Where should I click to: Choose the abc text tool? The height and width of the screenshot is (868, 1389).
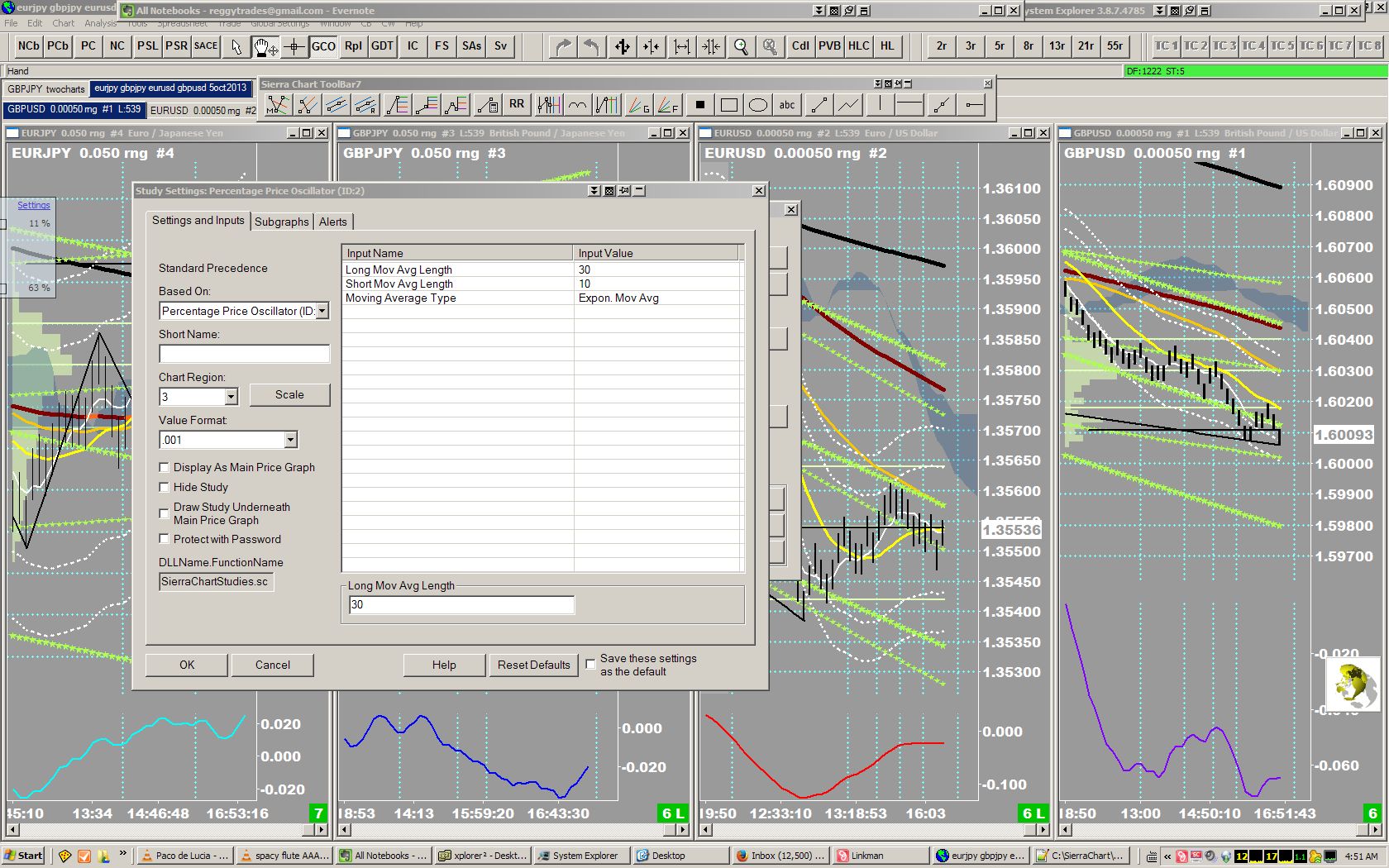point(787,105)
